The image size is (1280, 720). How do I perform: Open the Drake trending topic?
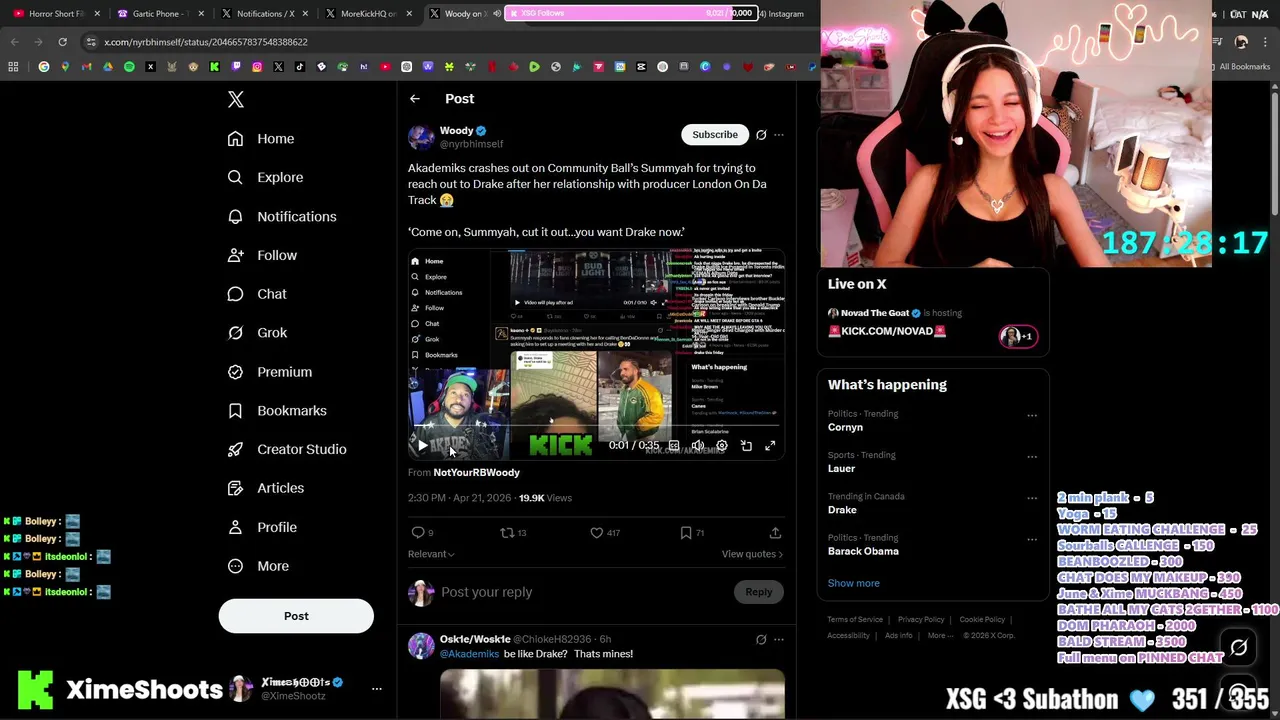click(842, 510)
